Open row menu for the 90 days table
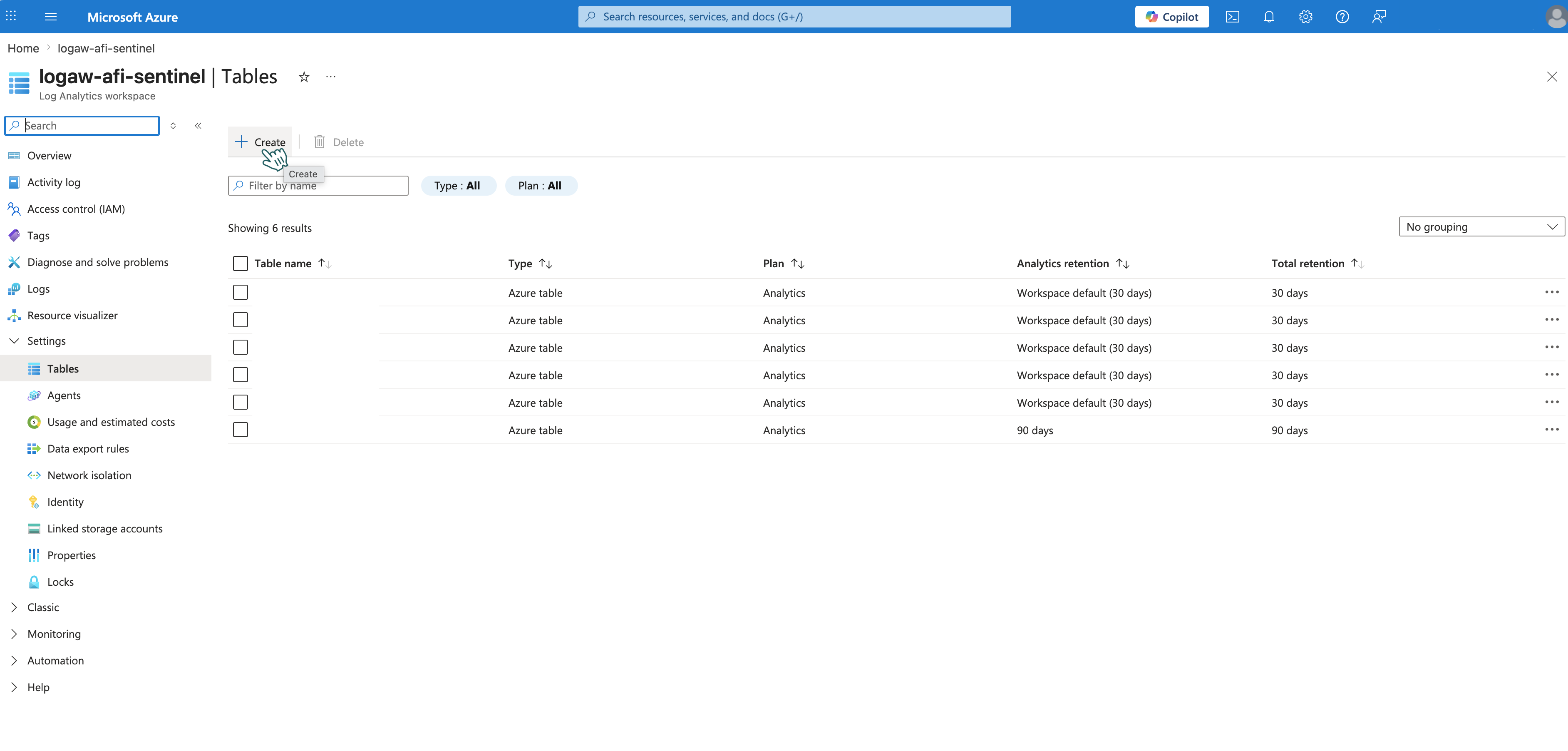The width and height of the screenshot is (1568, 751). tap(1552, 429)
